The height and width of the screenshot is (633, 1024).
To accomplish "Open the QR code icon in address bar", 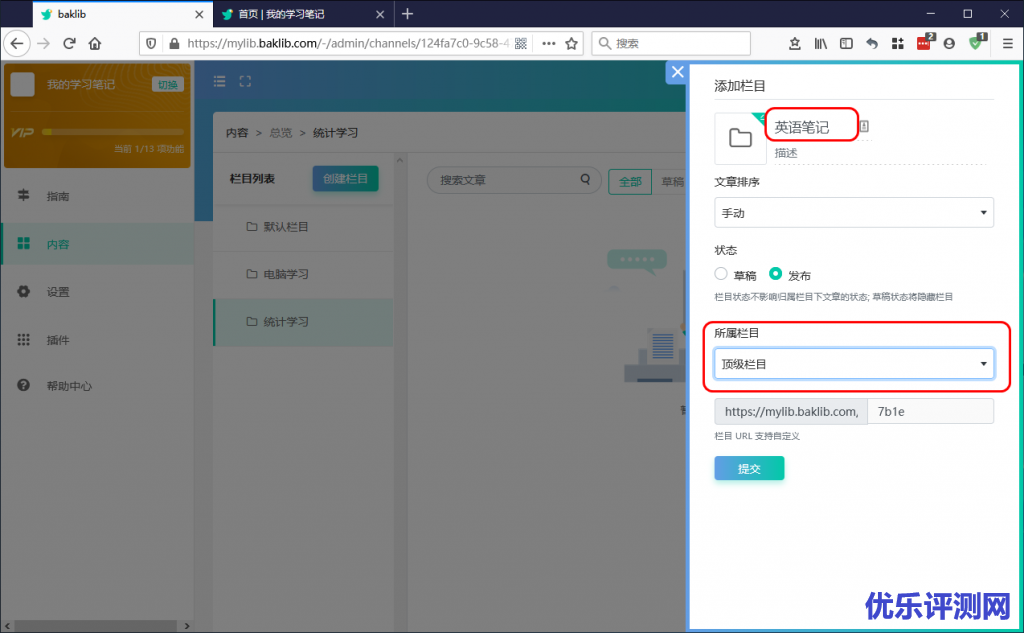I will (x=521, y=43).
